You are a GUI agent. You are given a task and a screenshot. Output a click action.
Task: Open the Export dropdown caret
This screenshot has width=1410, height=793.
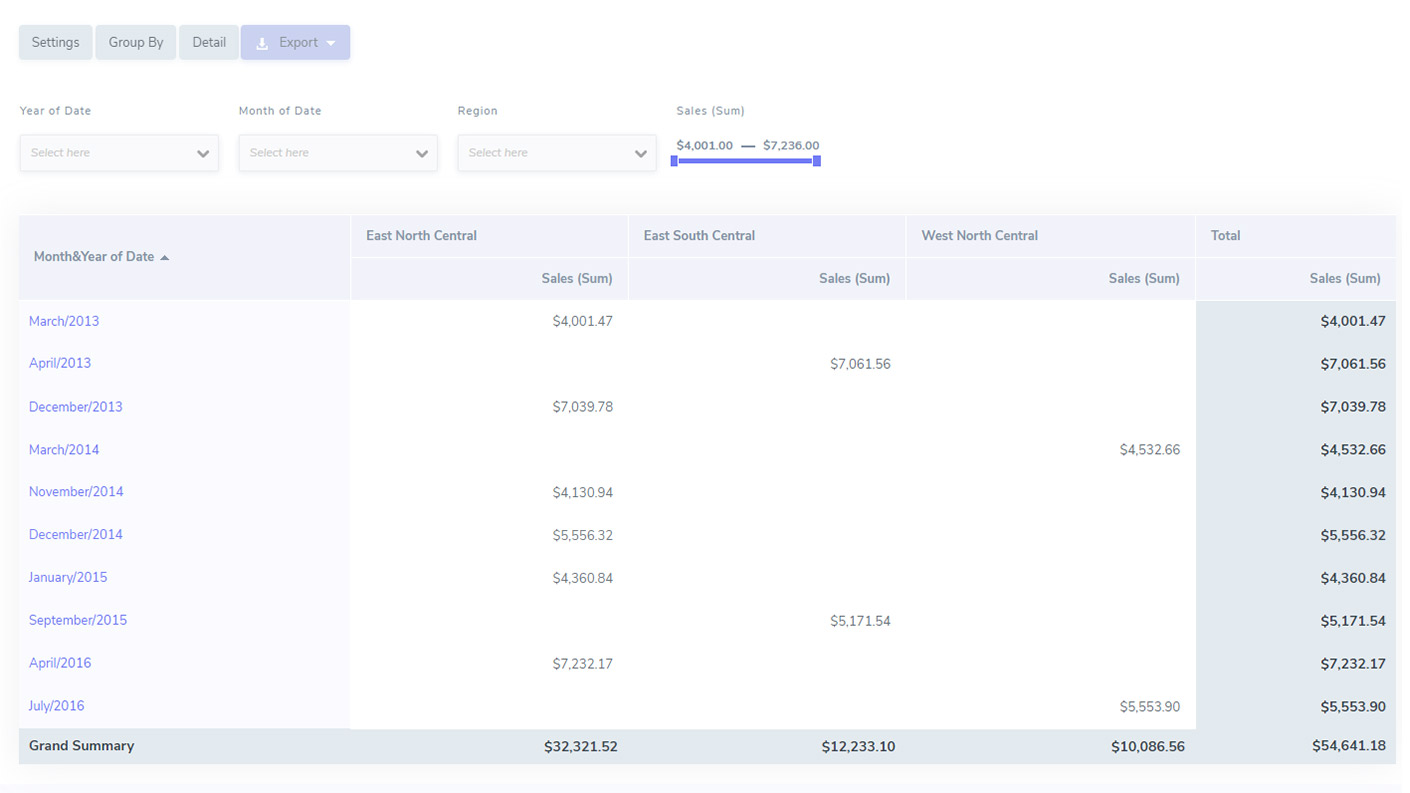331,43
